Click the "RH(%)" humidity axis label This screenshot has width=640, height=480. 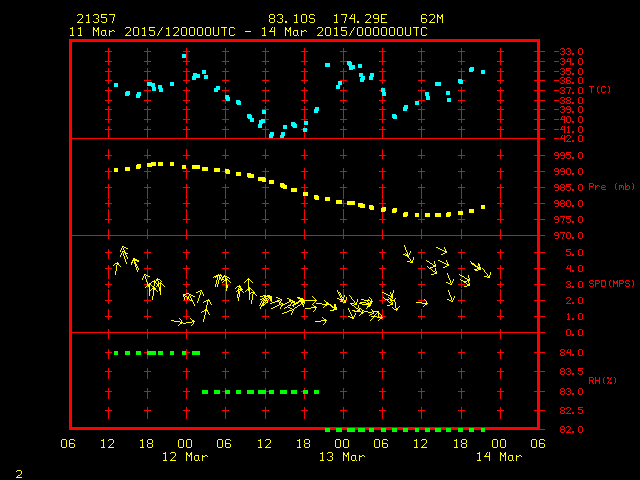(x=602, y=380)
